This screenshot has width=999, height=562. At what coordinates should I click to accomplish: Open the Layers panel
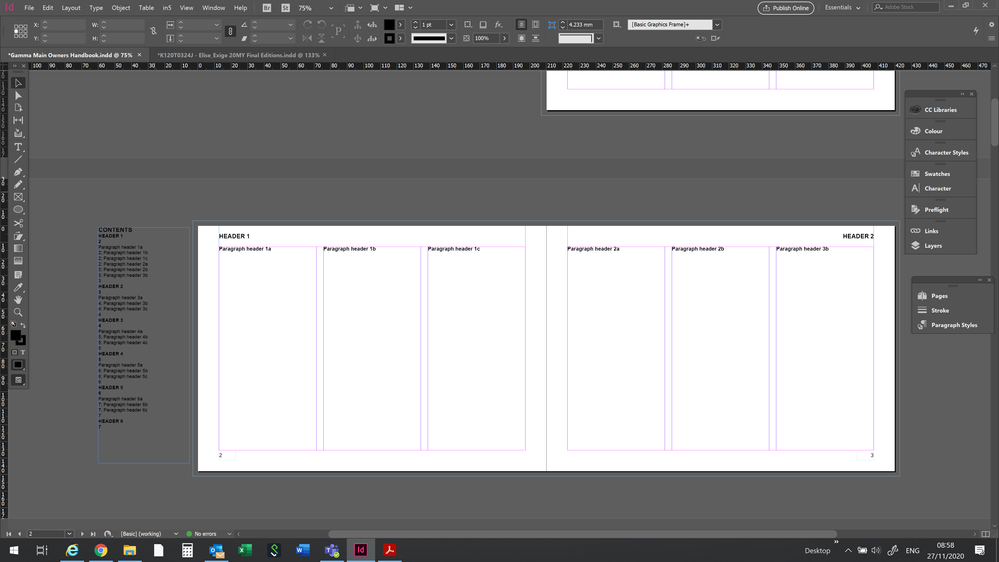click(933, 245)
